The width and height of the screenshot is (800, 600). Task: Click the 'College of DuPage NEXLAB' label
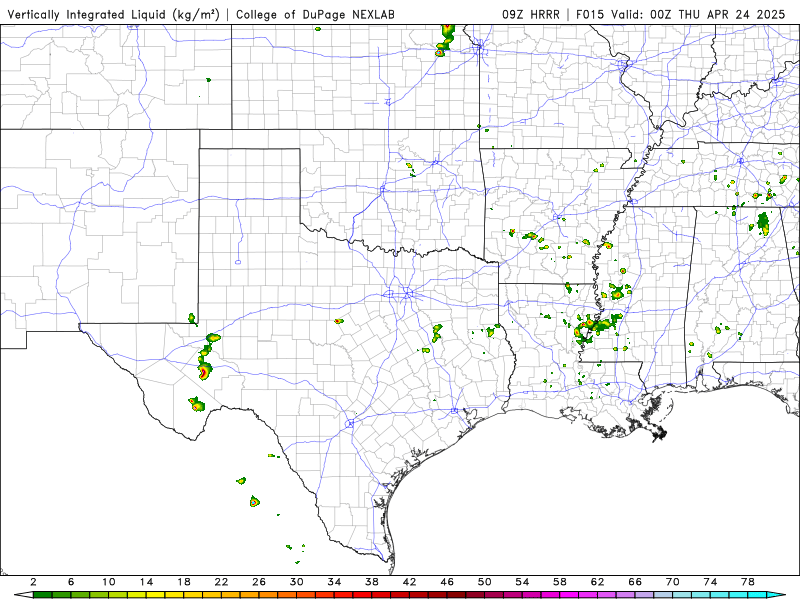[315, 15]
